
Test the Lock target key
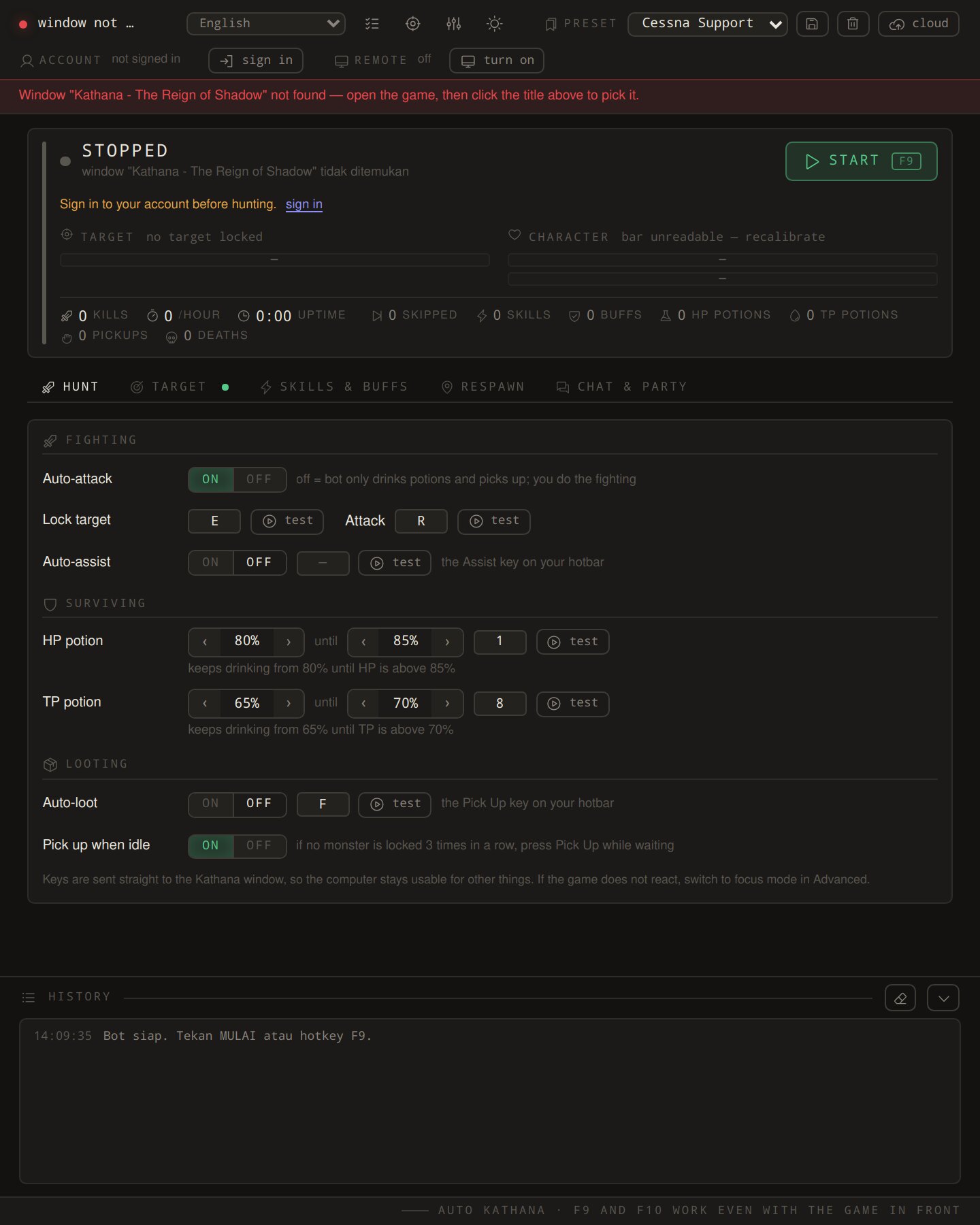[x=287, y=521]
